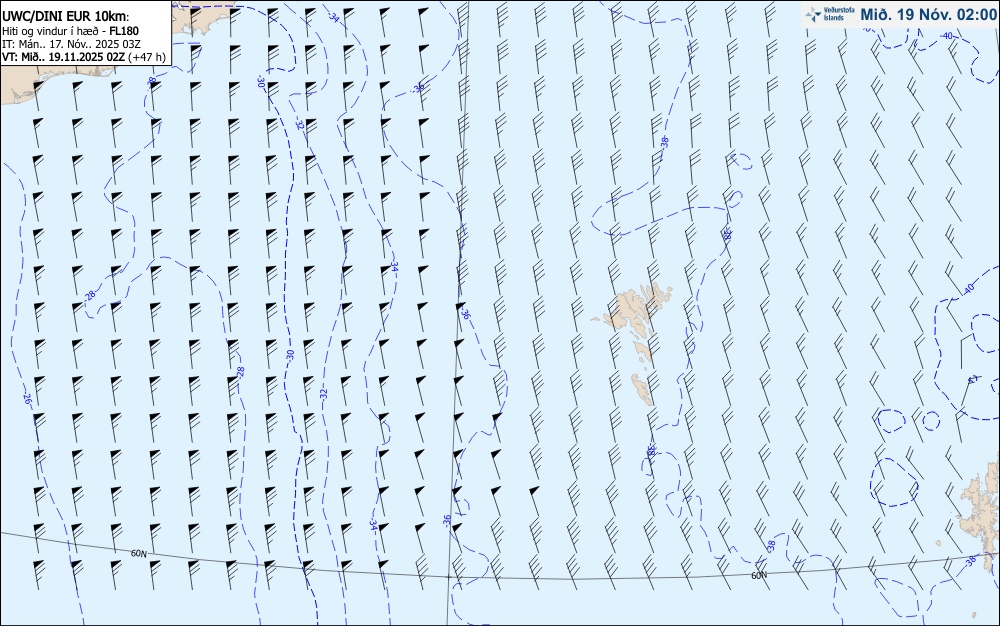This screenshot has height=626, width=1000.
Task: Click the -38 contour label just south of the Faroe Islands
Action: pos(651,451)
